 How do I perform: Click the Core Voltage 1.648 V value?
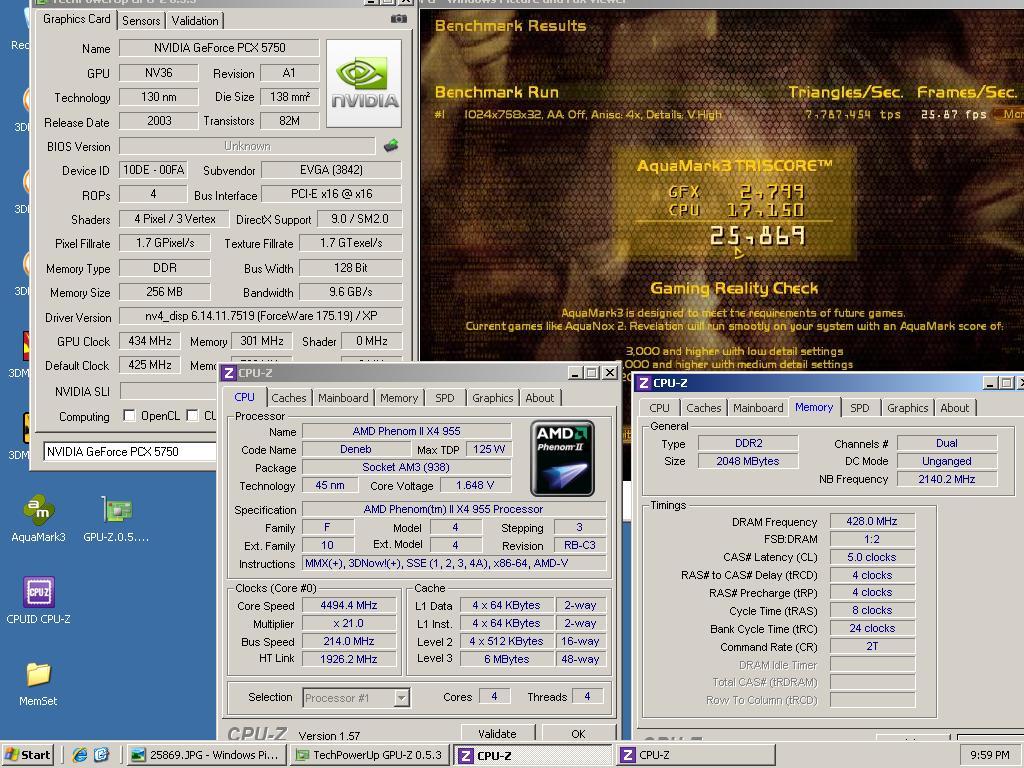pos(475,485)
